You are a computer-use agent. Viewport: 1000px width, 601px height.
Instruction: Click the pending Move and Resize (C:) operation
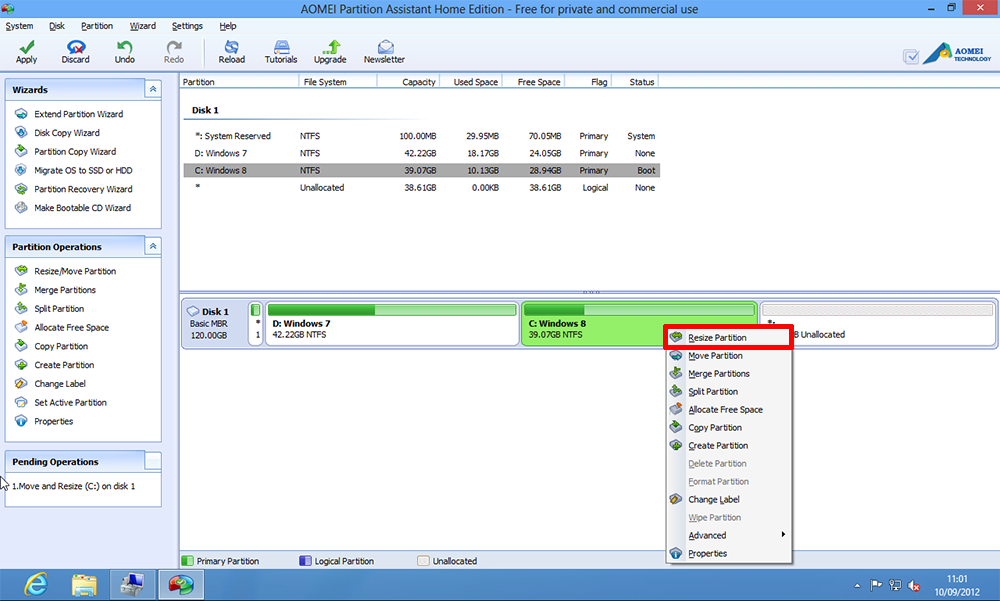(x=73, y=486)
